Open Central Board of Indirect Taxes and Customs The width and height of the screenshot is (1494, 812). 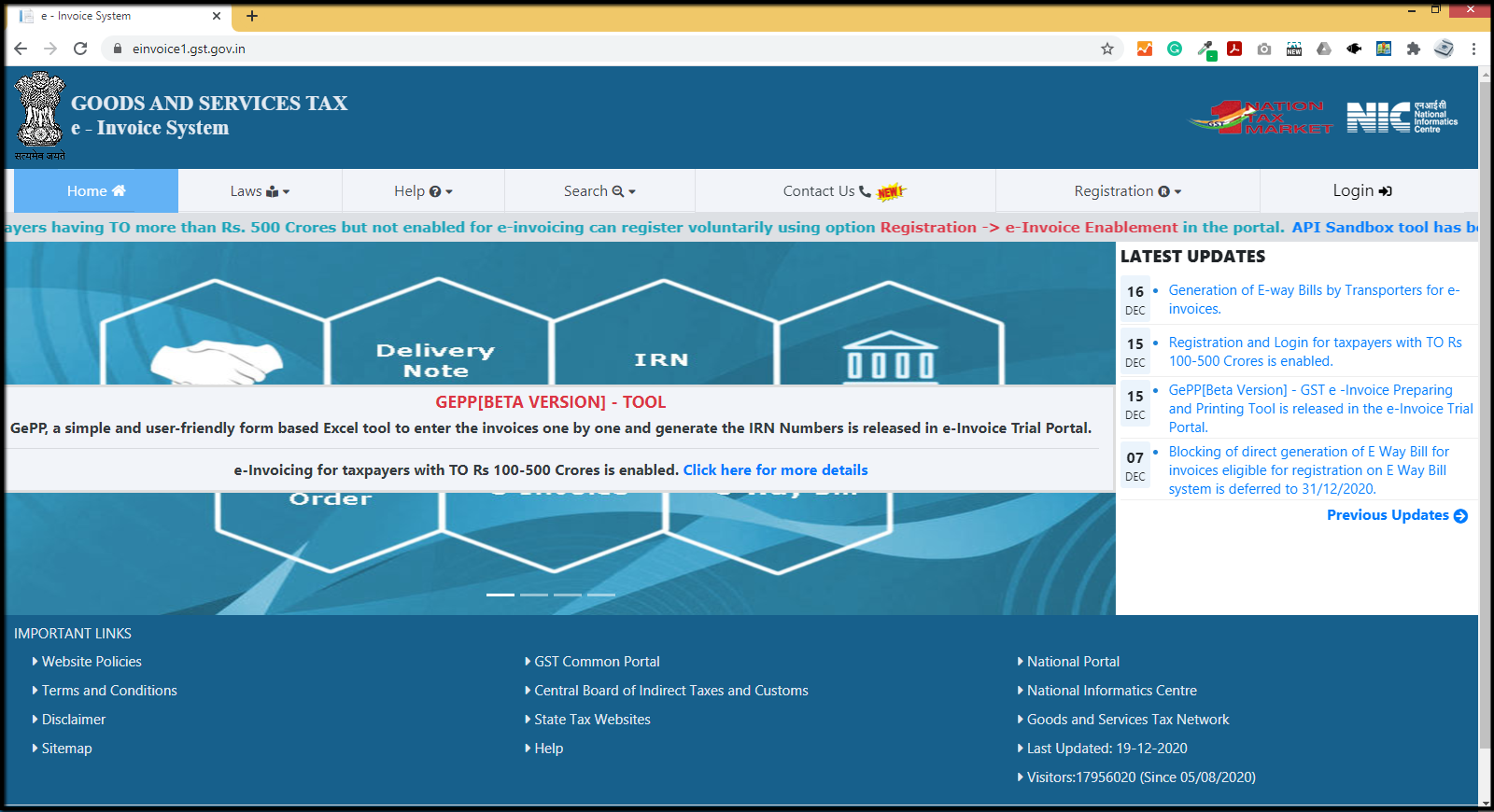tap(671, 691)
